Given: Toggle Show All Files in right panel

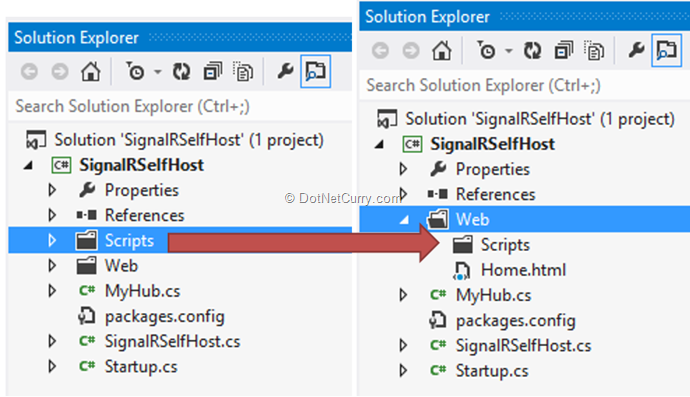Looking at the screenshot, I should (x=595, y=51).
